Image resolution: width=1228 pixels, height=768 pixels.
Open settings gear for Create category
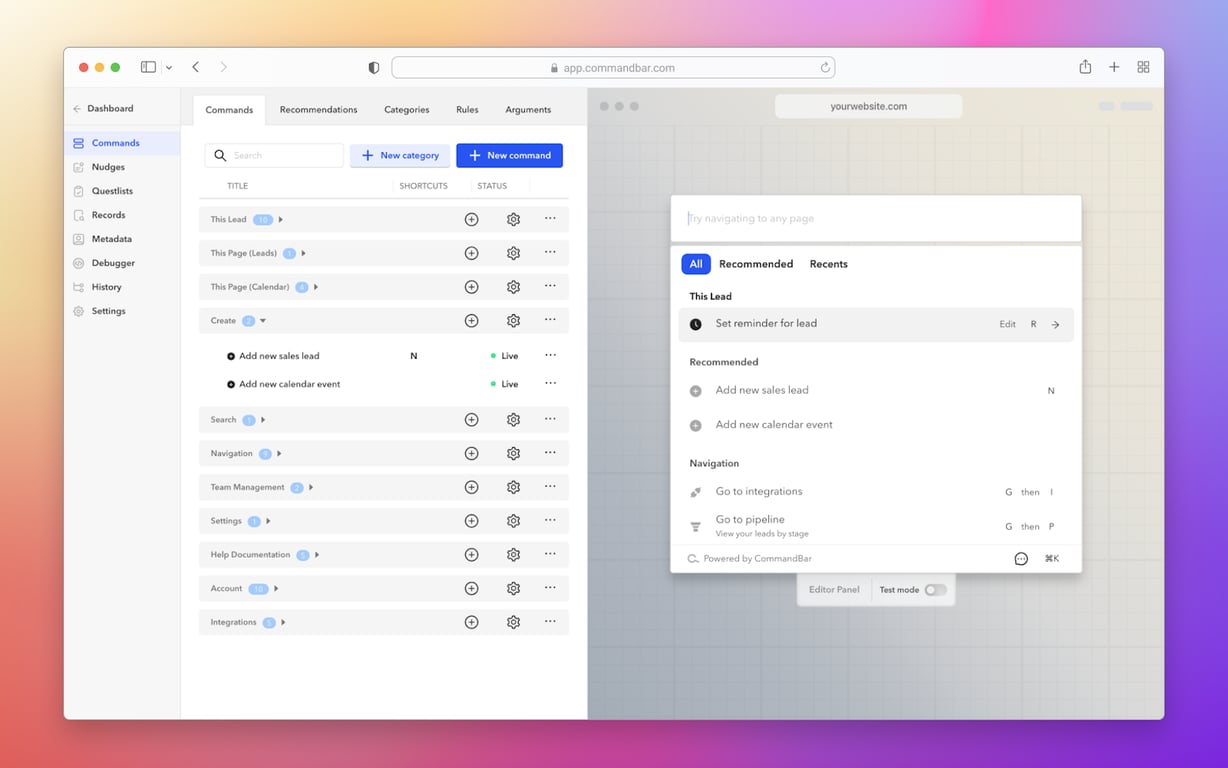(x=513, y=321)
